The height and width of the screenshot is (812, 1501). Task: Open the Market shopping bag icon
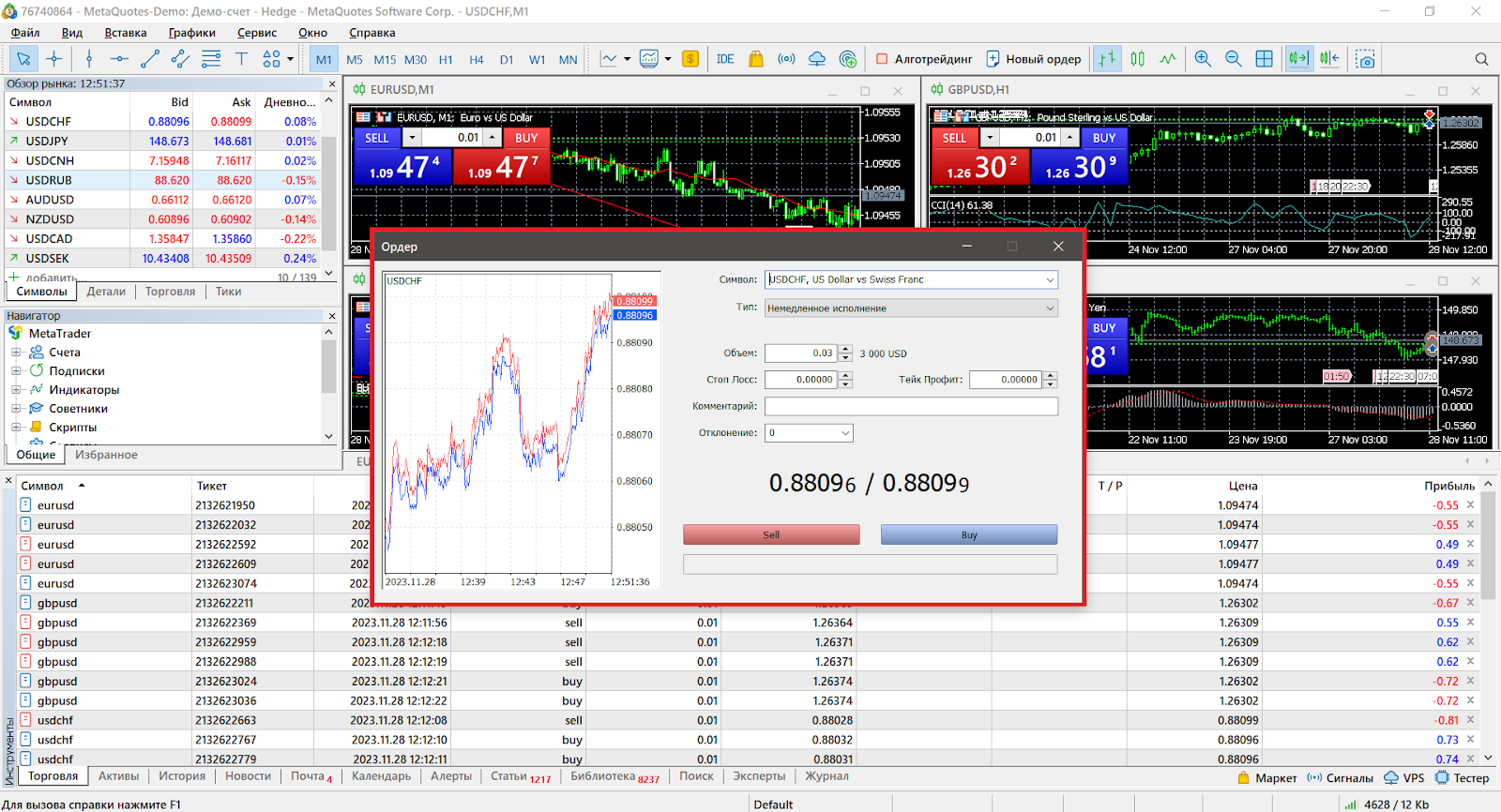tap(756, 59)
